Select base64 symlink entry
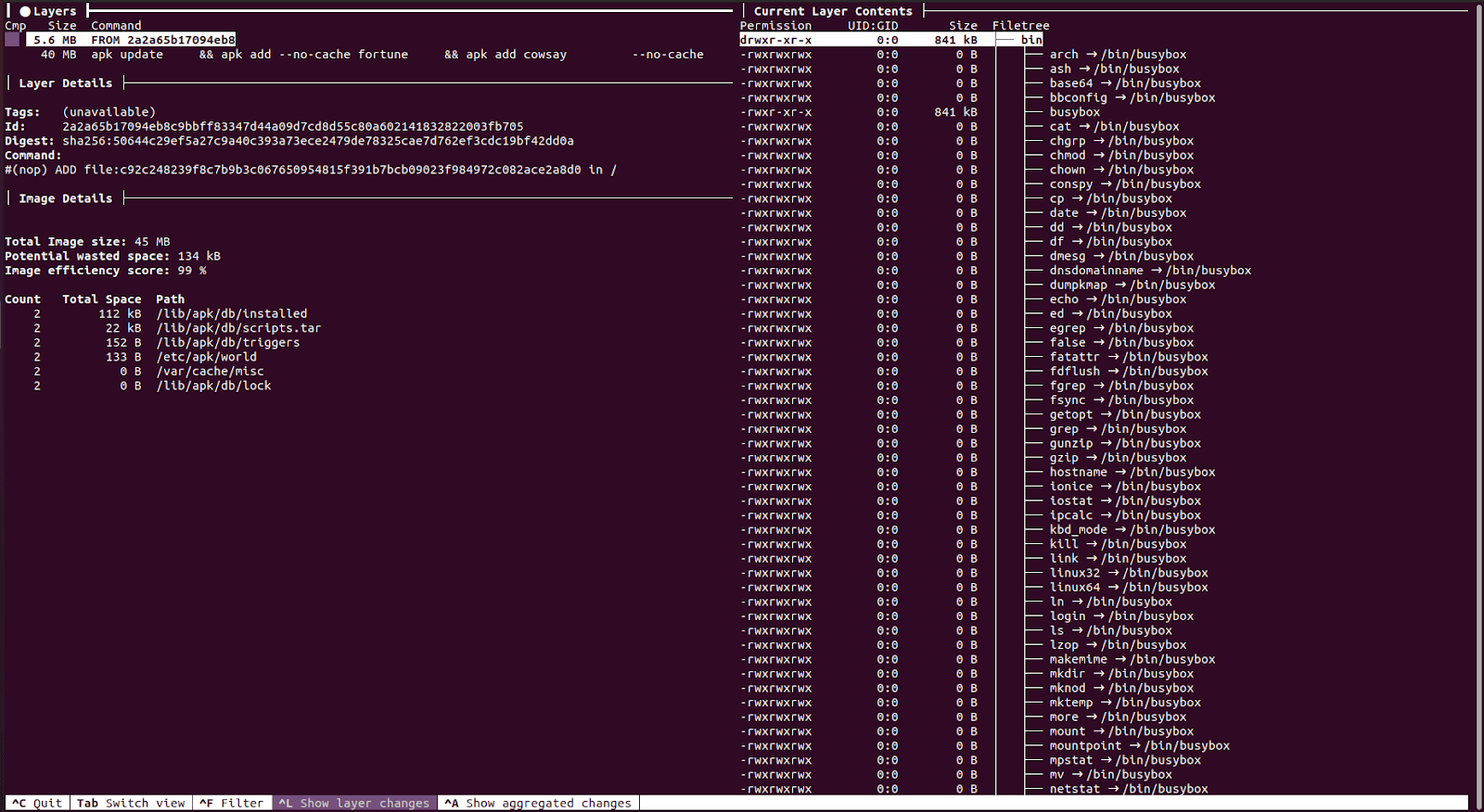 (1125, 83)
